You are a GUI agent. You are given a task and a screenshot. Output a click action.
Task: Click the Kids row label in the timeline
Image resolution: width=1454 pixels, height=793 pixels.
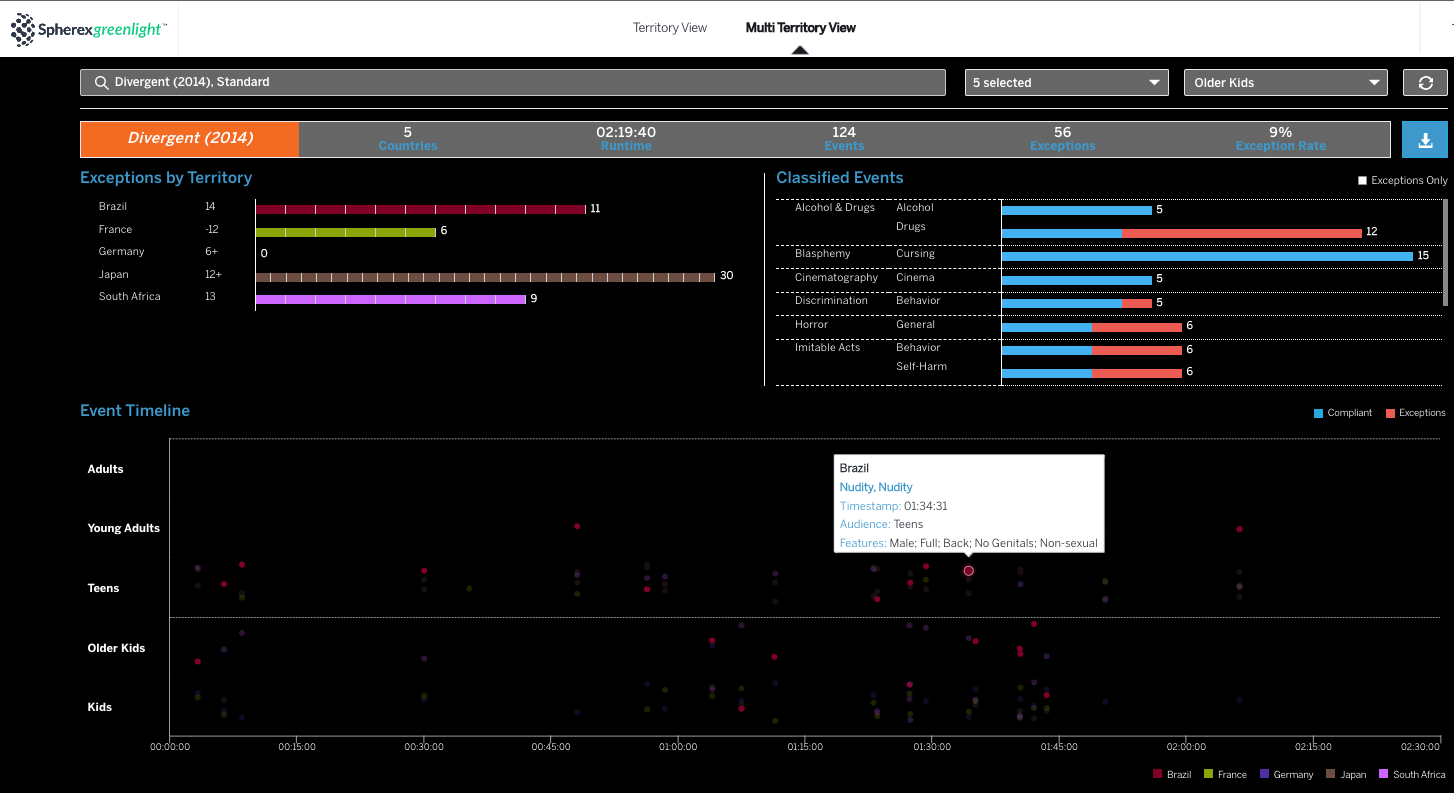click(x=100, y=707)
